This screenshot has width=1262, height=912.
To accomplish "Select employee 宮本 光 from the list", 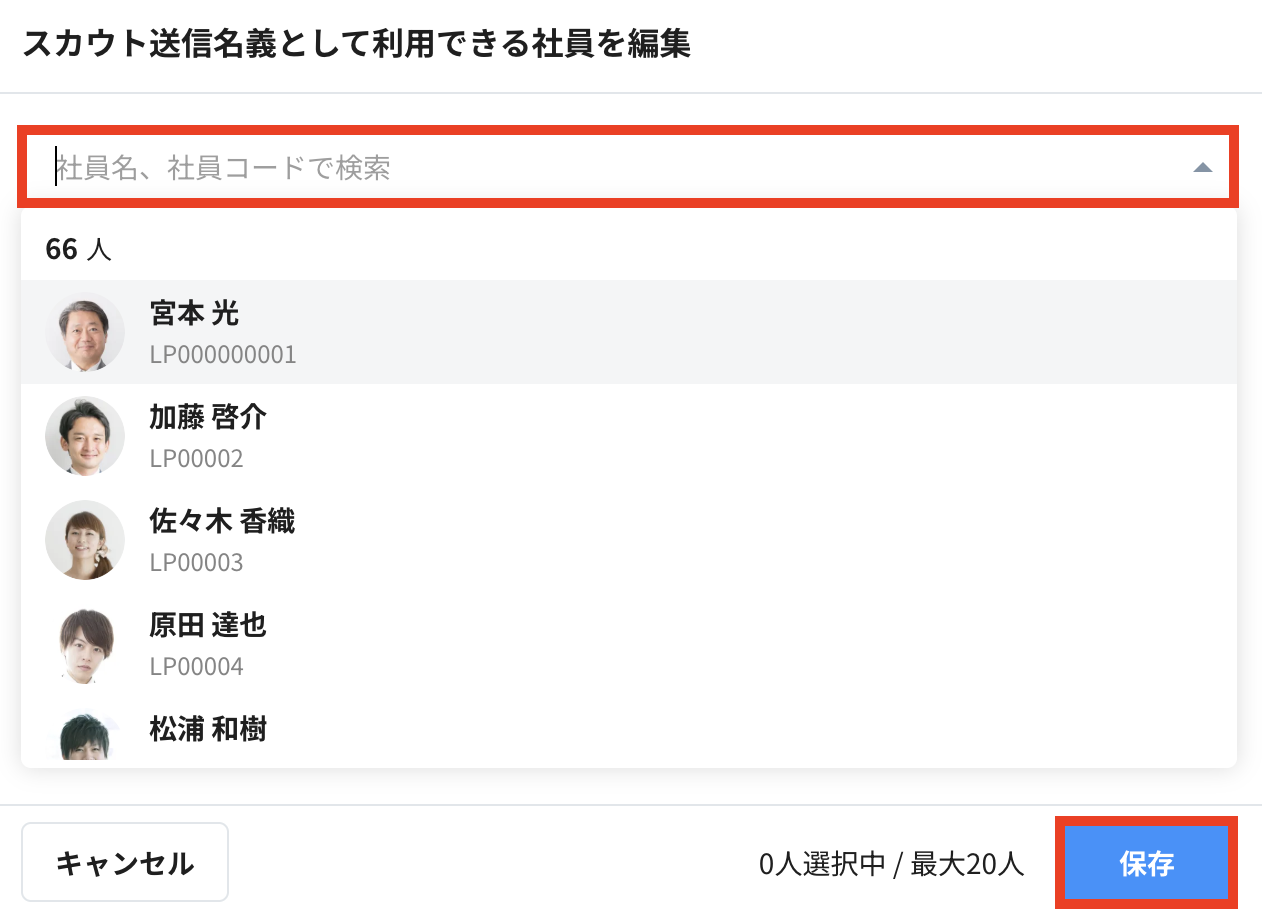I will click(x=628, y=332).
